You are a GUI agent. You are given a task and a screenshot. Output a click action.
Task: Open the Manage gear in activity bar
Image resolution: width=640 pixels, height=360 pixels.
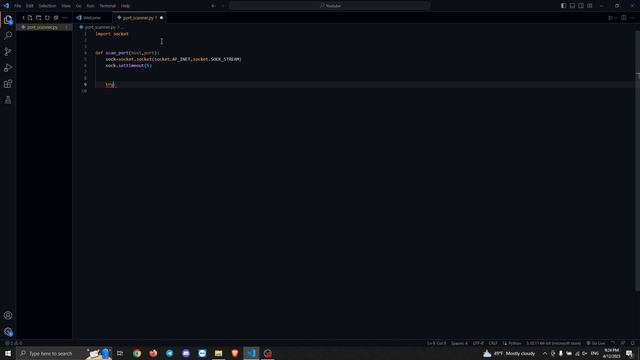[x=8, y=331]
